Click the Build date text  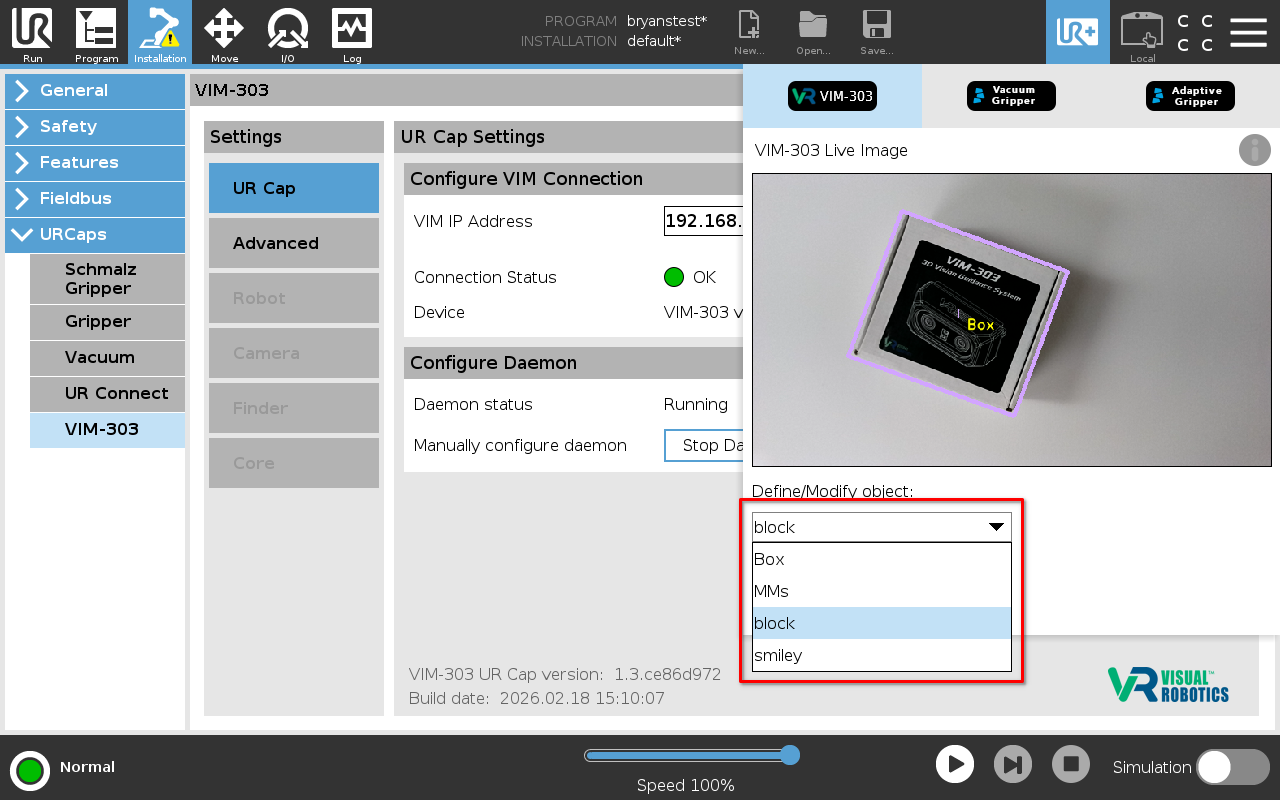pyautogui.click(x=537, y=698)
